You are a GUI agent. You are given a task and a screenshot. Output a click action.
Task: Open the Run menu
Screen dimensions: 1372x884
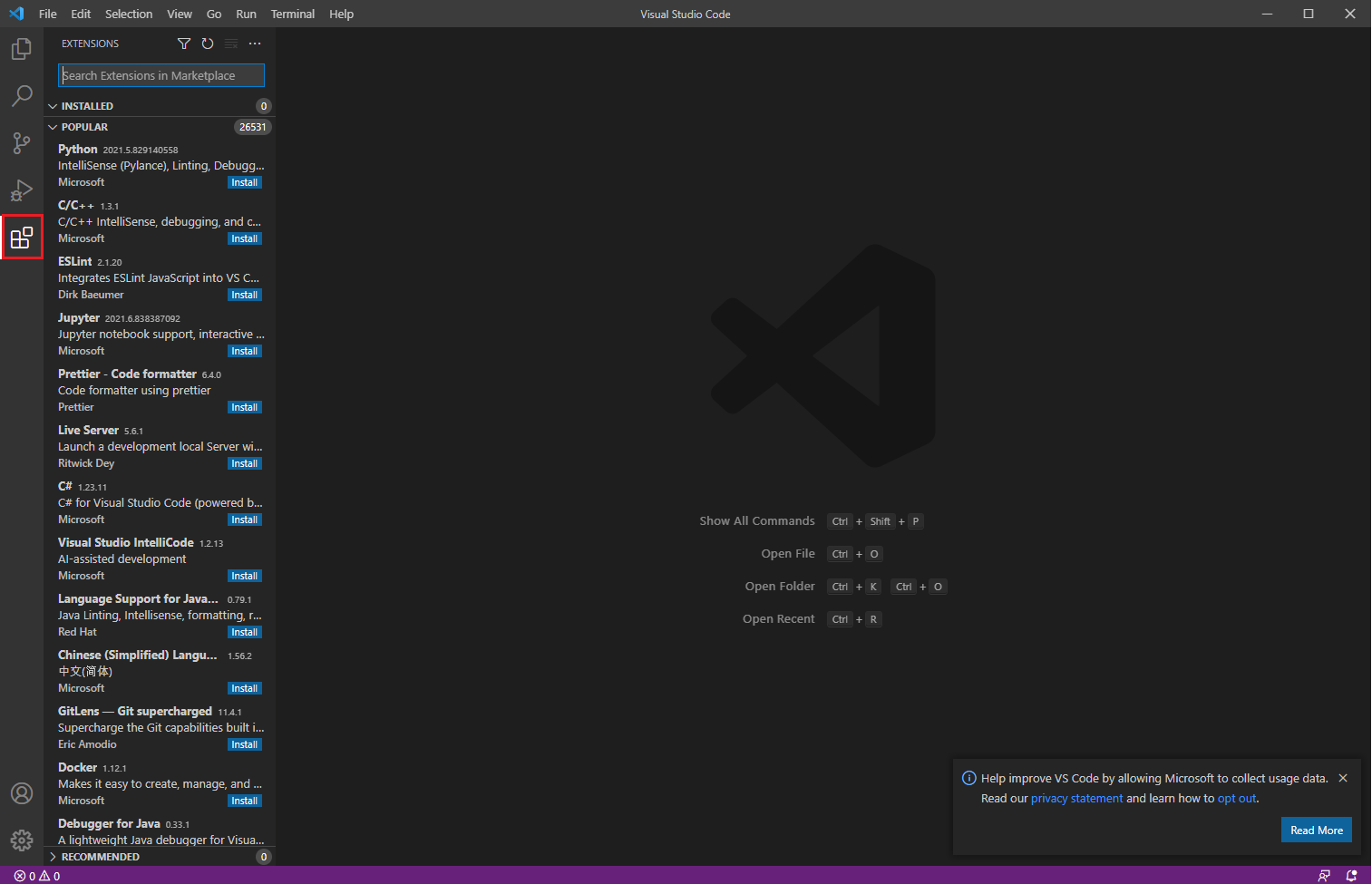click(246, 14)
